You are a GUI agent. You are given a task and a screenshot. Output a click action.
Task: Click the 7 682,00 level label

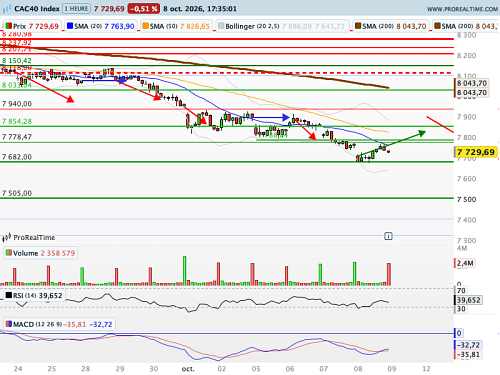click(17, 157)
